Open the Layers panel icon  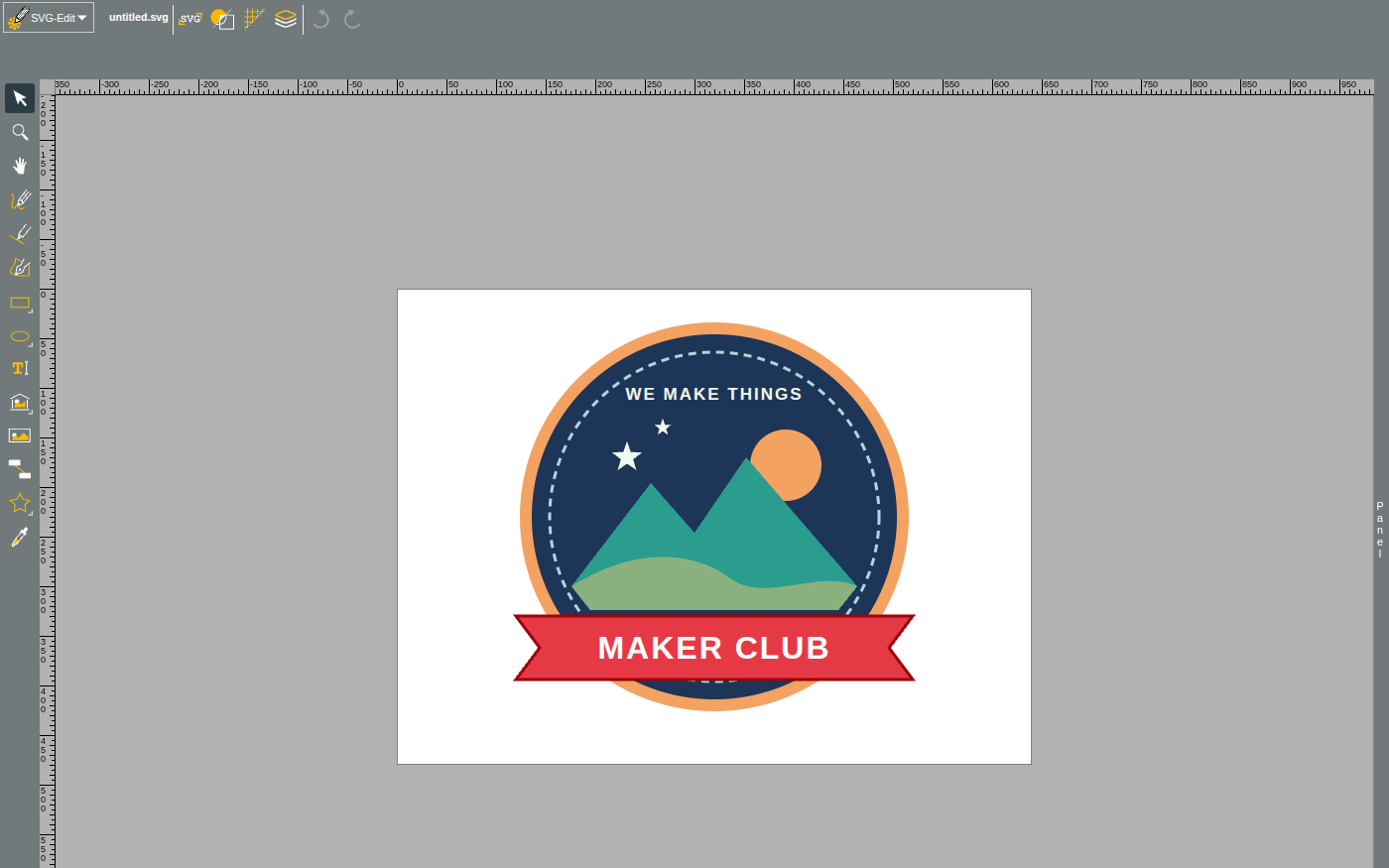(286, 19)
